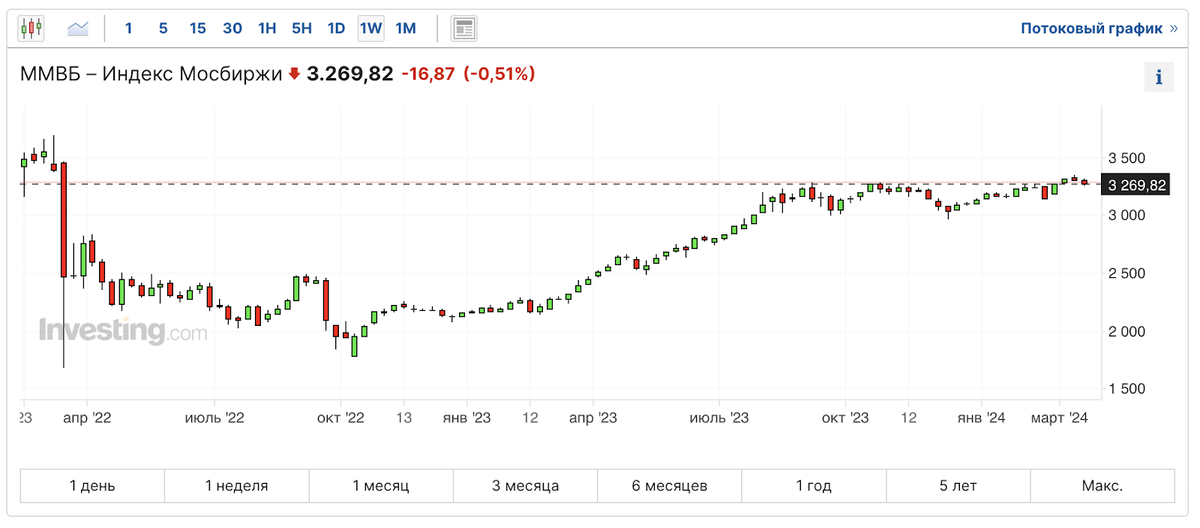Click the 3 000 price axis label
The height and width of the screenshot is (528, 1200).
[x=1127, y=216]
